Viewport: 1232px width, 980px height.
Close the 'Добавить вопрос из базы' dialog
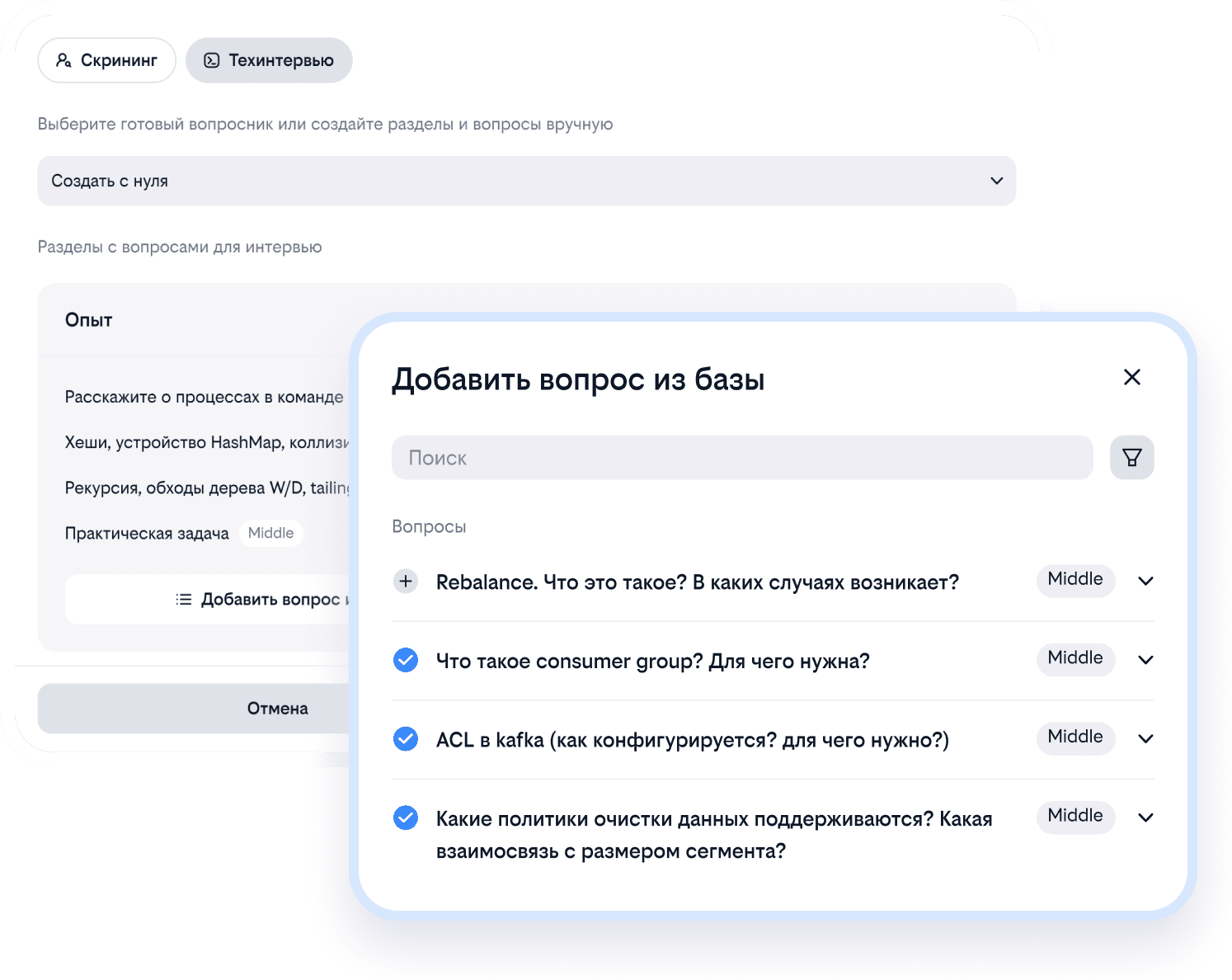coord(1131,377)
